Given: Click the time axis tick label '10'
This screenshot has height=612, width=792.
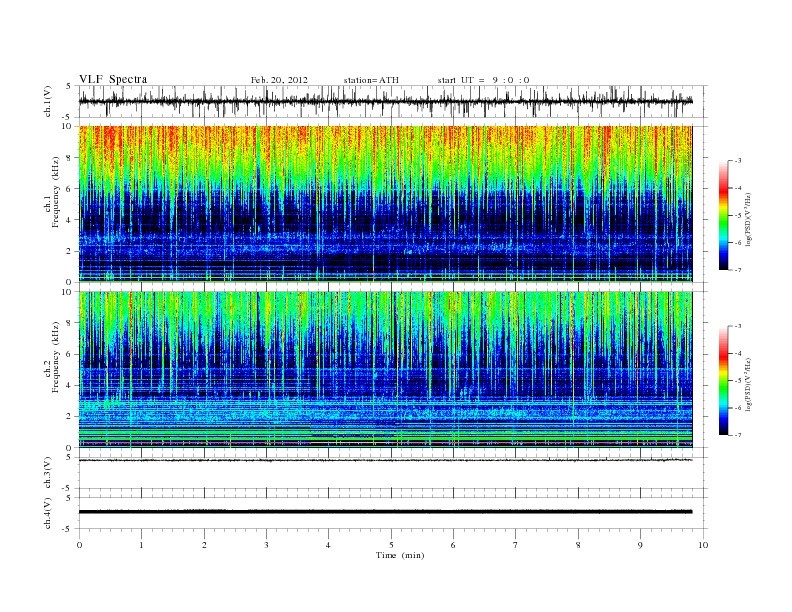Looking at the screenshot, I should (703, 545).
